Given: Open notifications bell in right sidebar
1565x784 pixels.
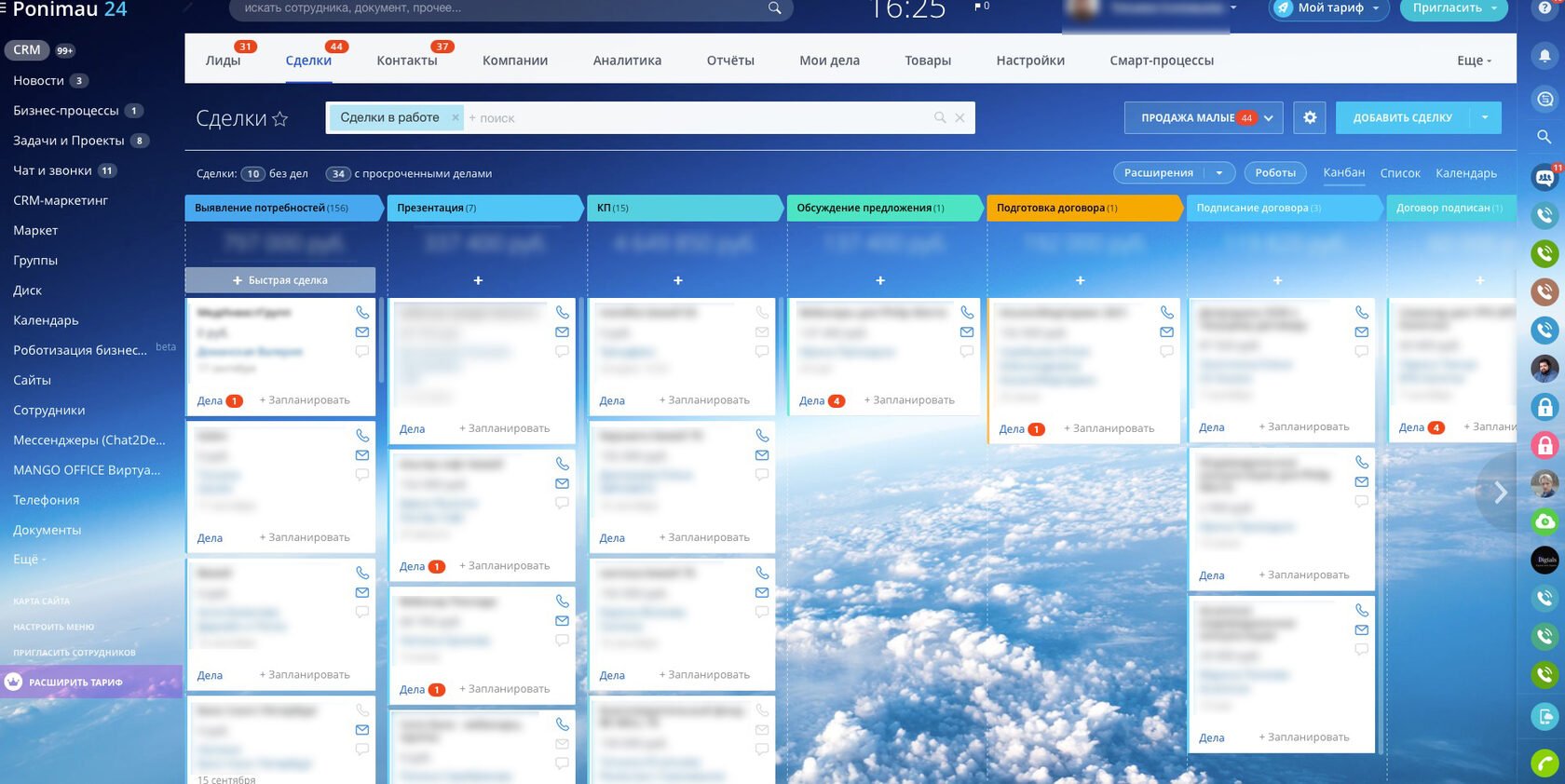Looking at the screenshot, I should click(1545, 56).
